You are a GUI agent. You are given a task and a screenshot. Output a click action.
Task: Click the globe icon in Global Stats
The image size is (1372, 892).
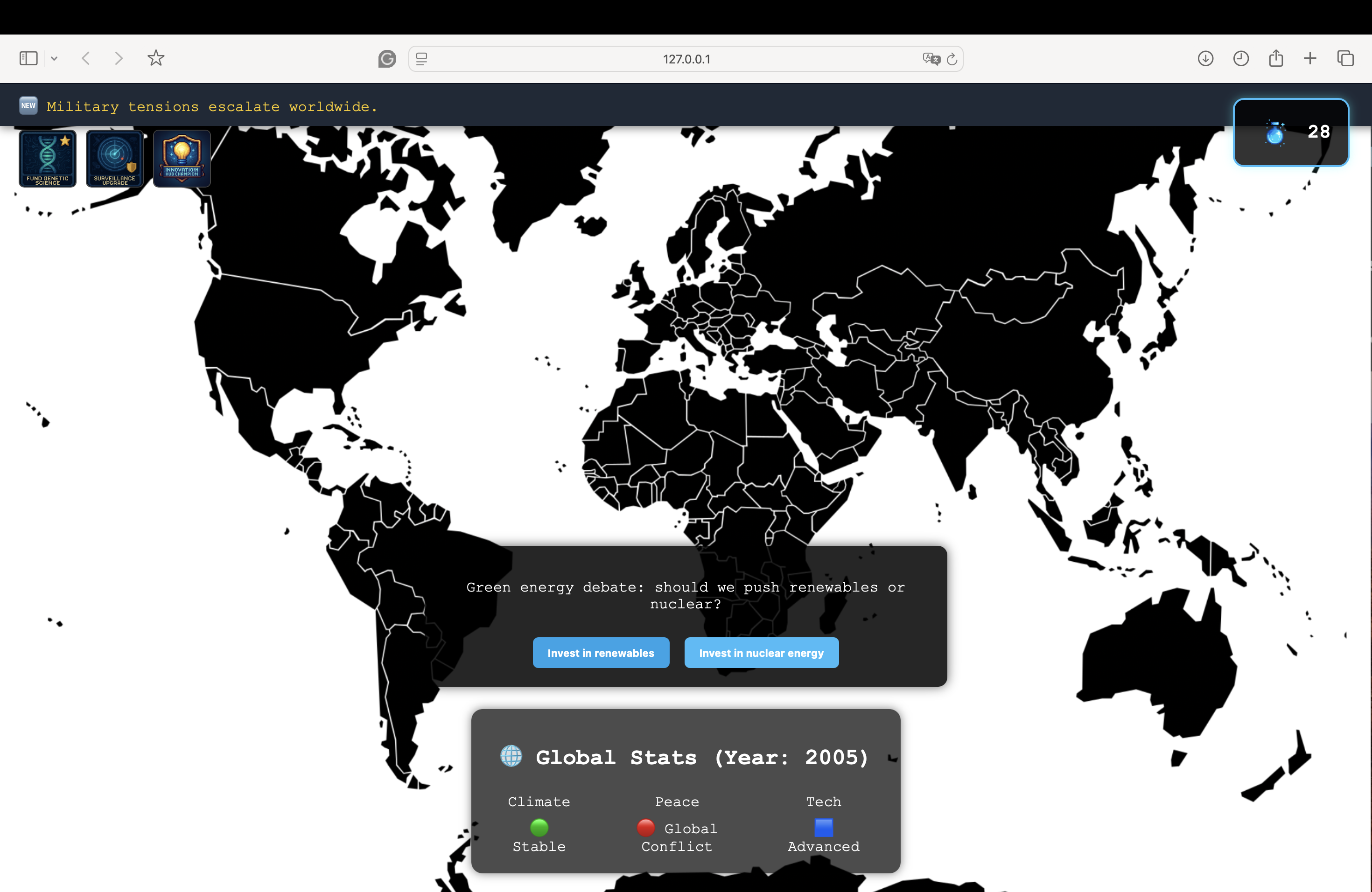pos(511,757)
